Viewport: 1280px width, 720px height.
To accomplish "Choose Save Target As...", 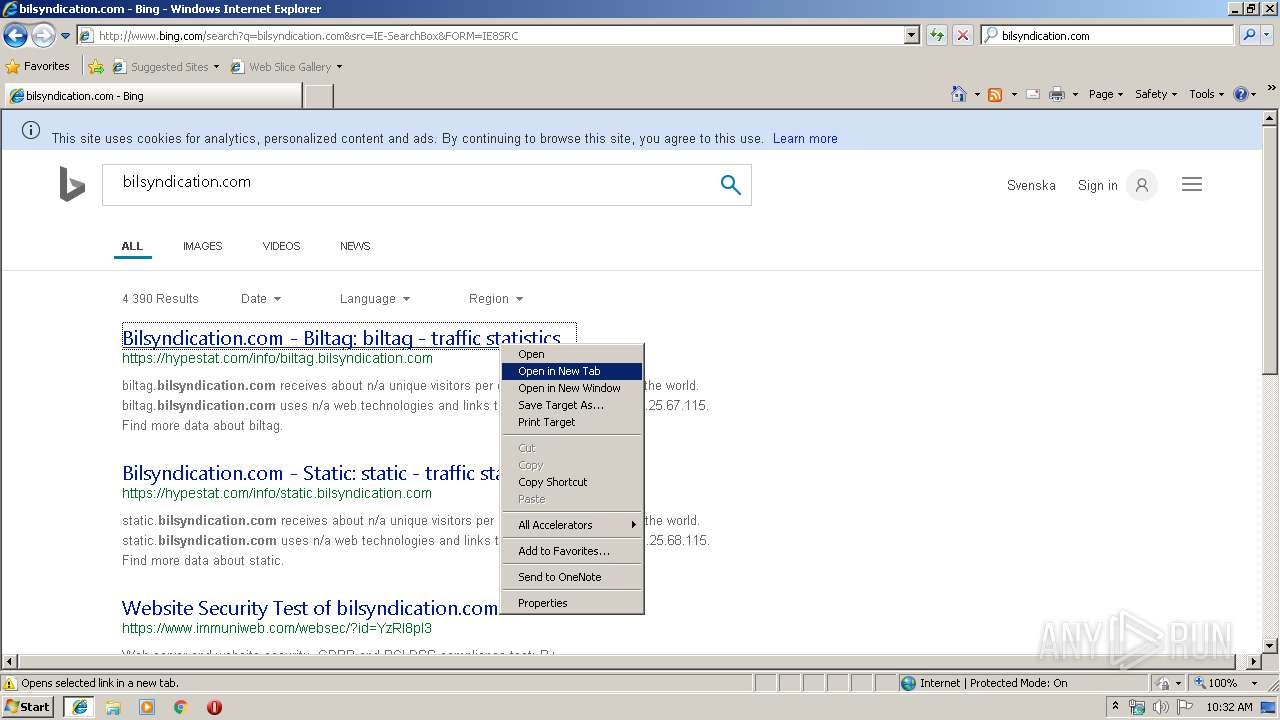I will click(572, 405).
